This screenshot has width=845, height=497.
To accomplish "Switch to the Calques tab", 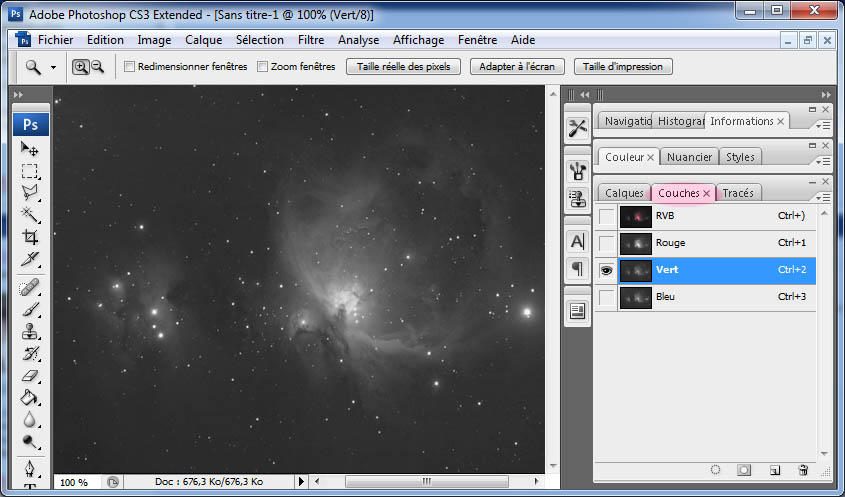I will point(624,193).
